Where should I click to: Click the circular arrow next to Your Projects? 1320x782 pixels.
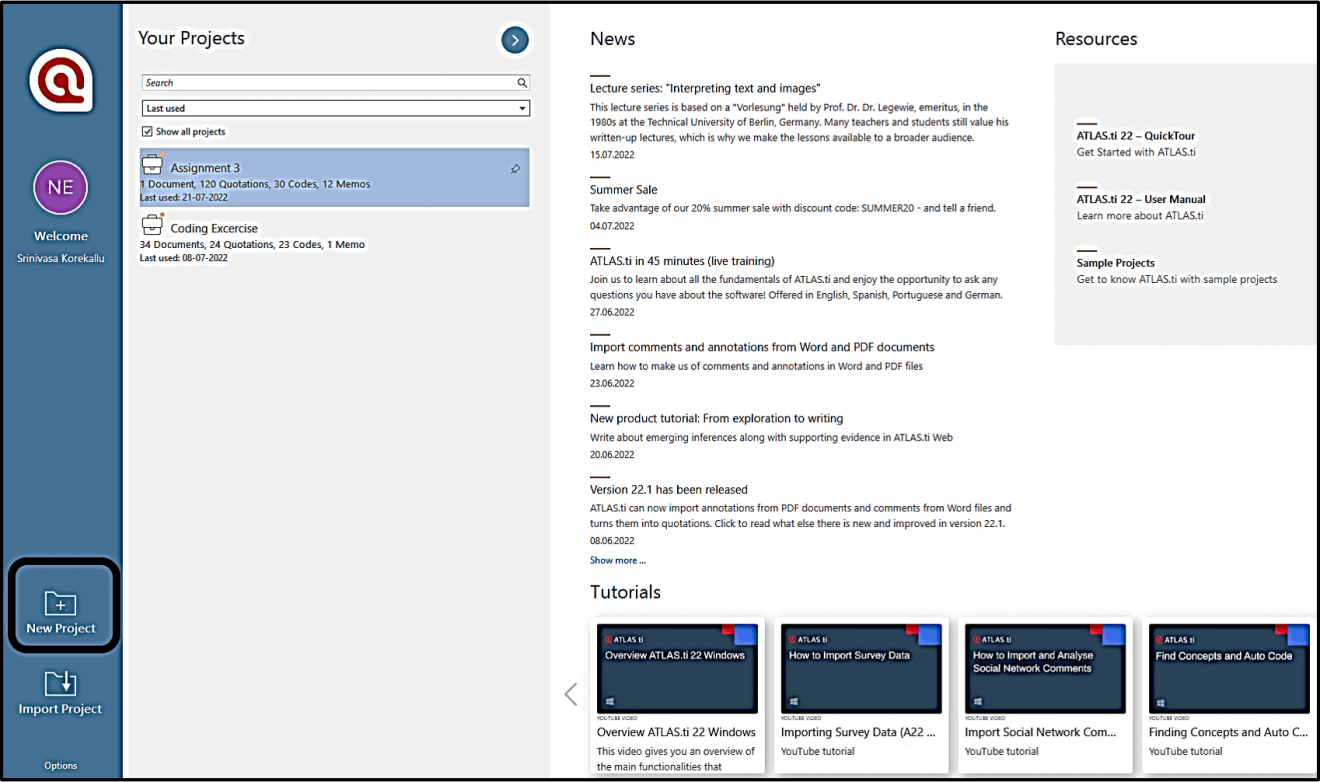[x=514, y=40]
